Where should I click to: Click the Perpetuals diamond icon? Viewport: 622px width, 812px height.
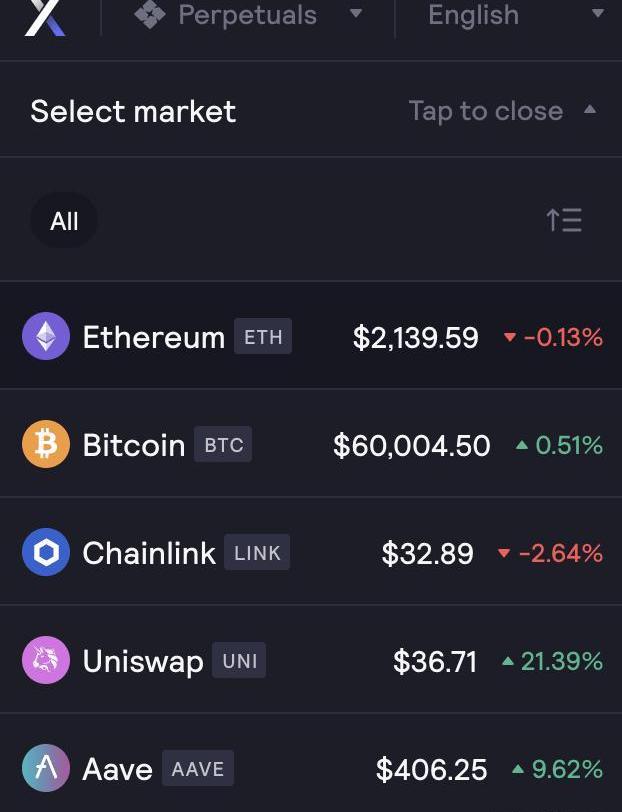point(150,15)
